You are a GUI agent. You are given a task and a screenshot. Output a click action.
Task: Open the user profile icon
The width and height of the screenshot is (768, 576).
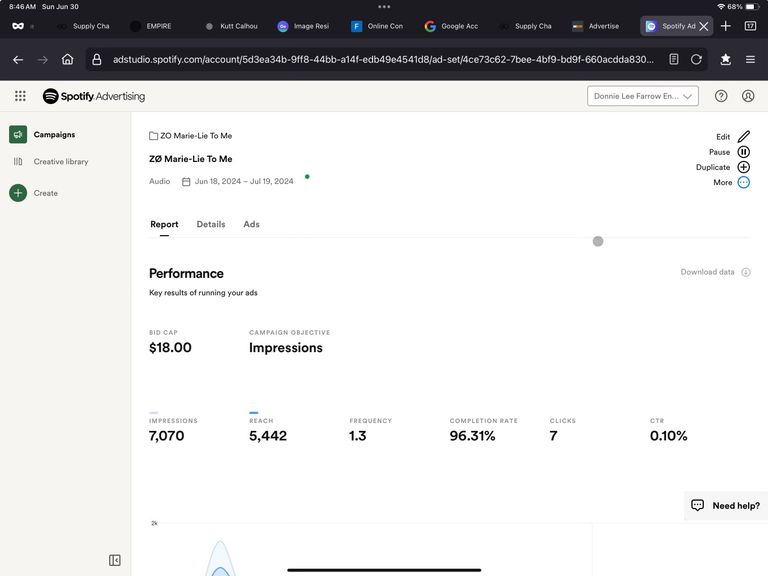(747, 96)
